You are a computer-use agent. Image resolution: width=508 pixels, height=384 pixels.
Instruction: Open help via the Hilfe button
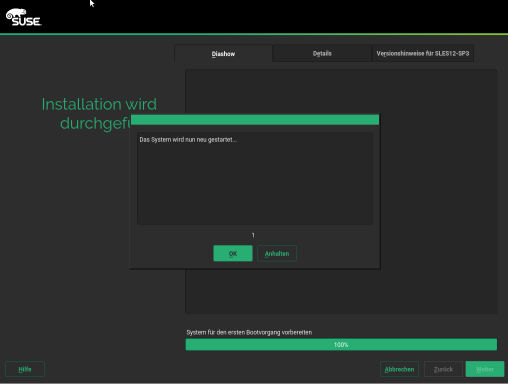(25, 369)
